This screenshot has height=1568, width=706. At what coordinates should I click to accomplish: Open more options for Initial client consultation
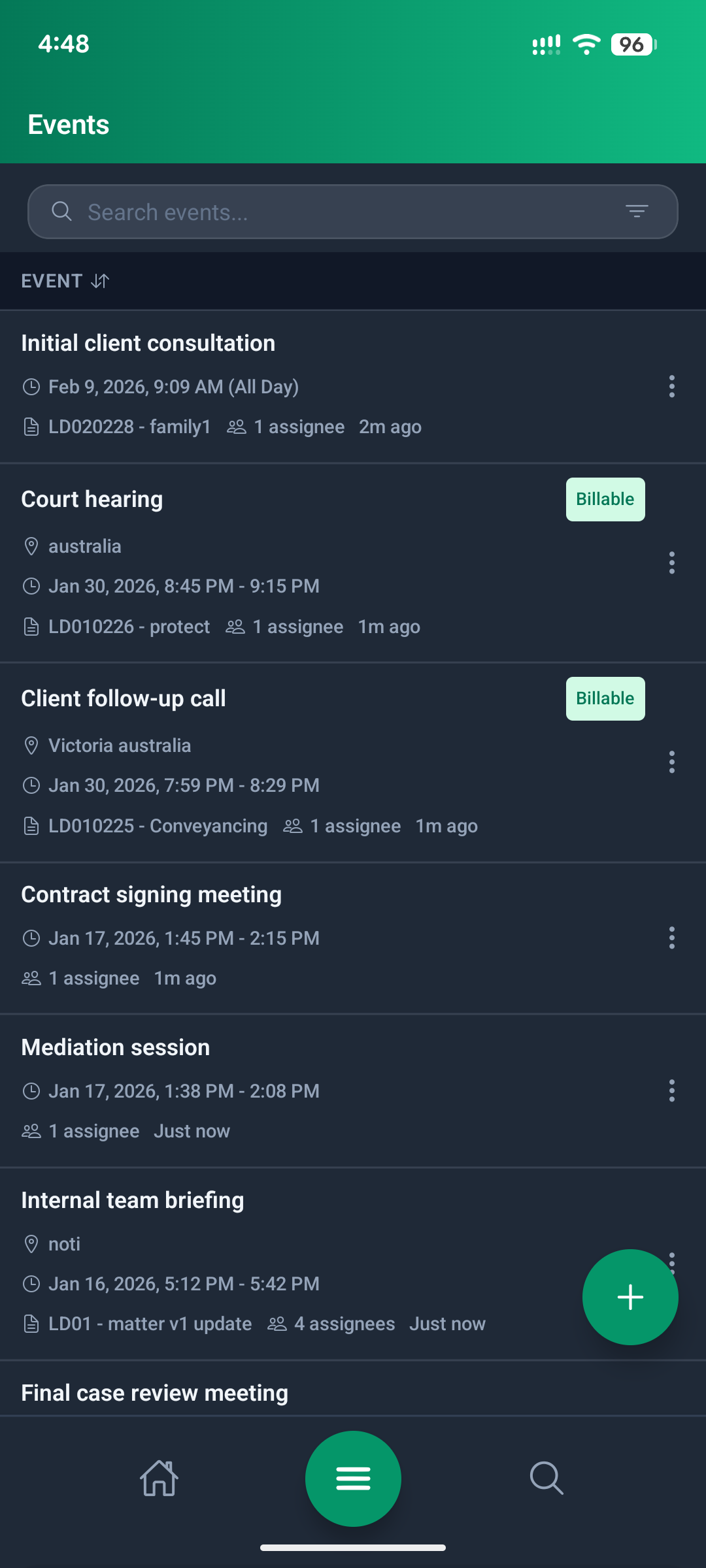pyautogui.click(x=671, y=387)
